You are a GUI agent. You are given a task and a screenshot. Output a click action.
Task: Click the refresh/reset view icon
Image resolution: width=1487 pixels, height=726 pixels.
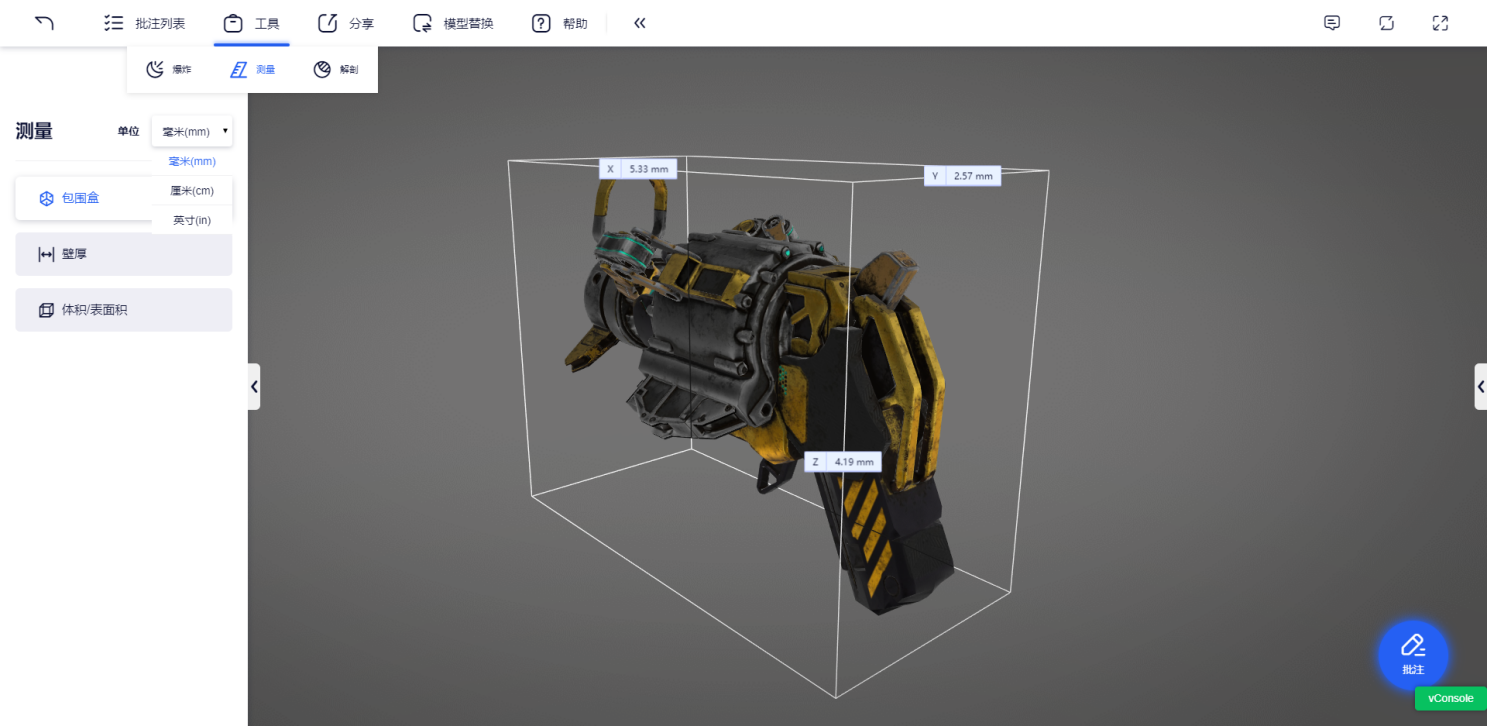click(x=1386, y=23)
